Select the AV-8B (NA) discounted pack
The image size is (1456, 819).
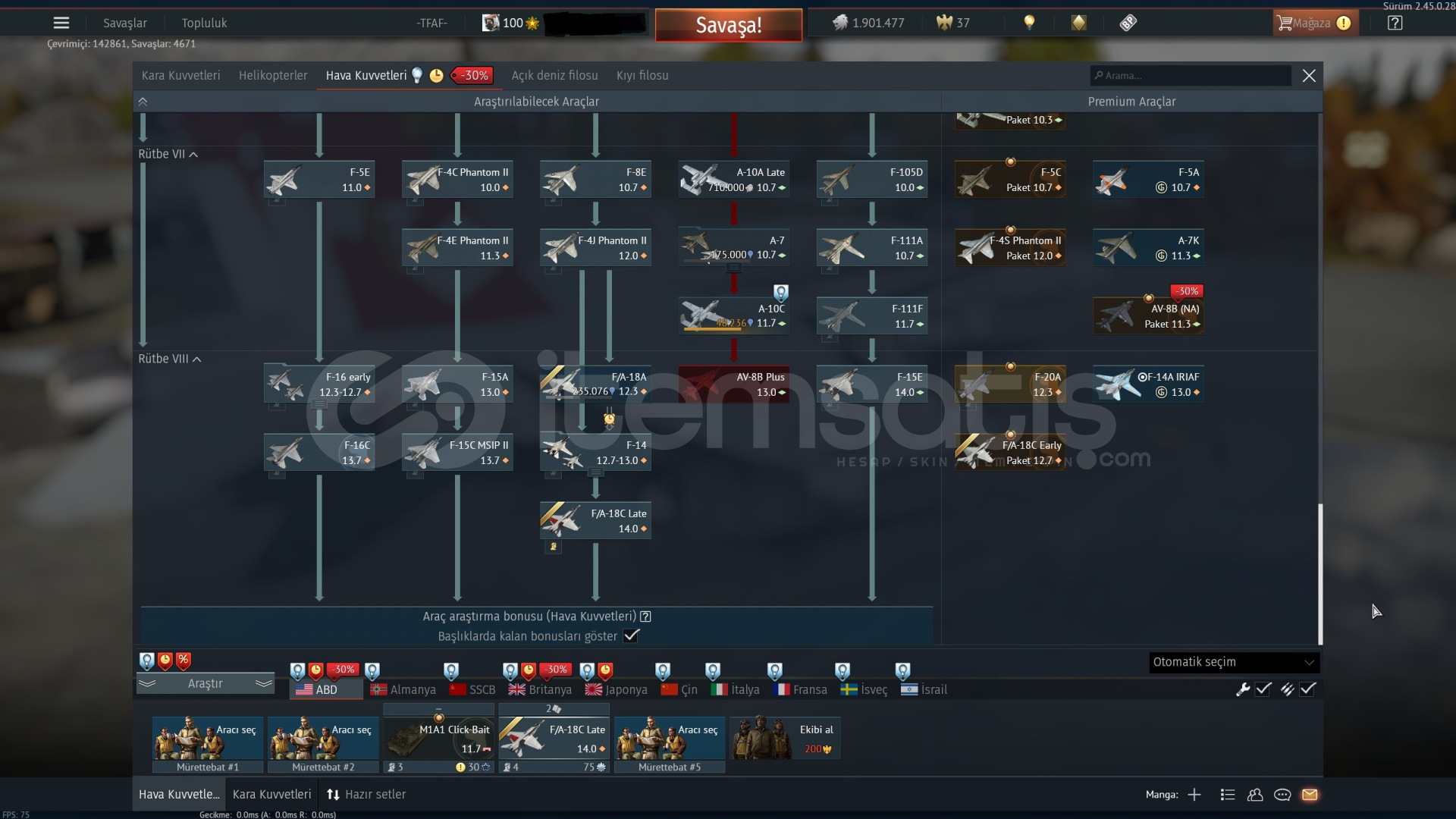(1148, 315)
